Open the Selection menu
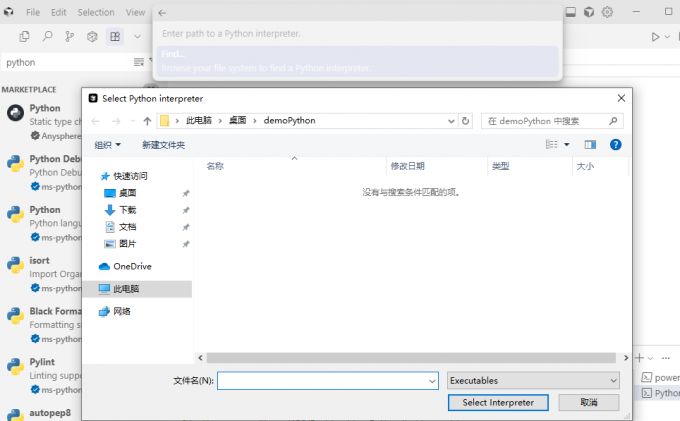Screen dimensions: 680x421 coord(96,12)
